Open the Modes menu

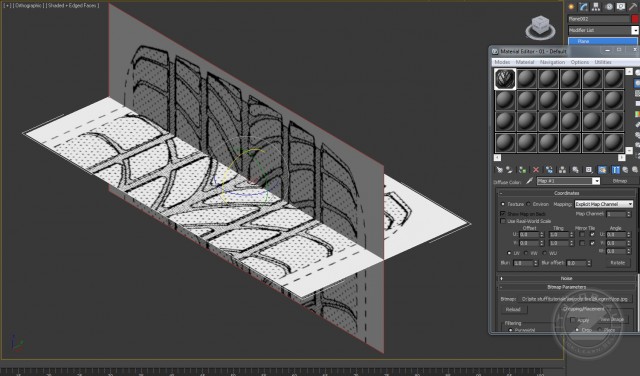502,62
